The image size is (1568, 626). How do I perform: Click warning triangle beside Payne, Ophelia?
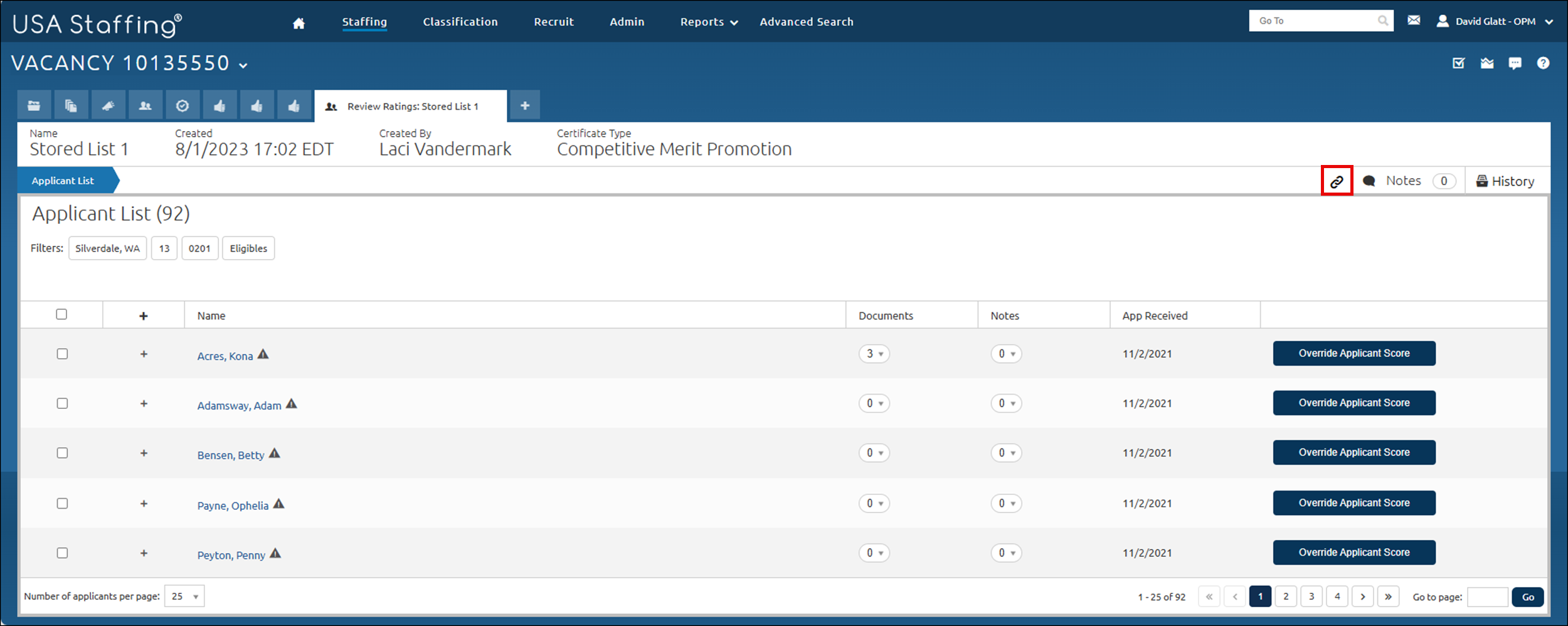279,504
